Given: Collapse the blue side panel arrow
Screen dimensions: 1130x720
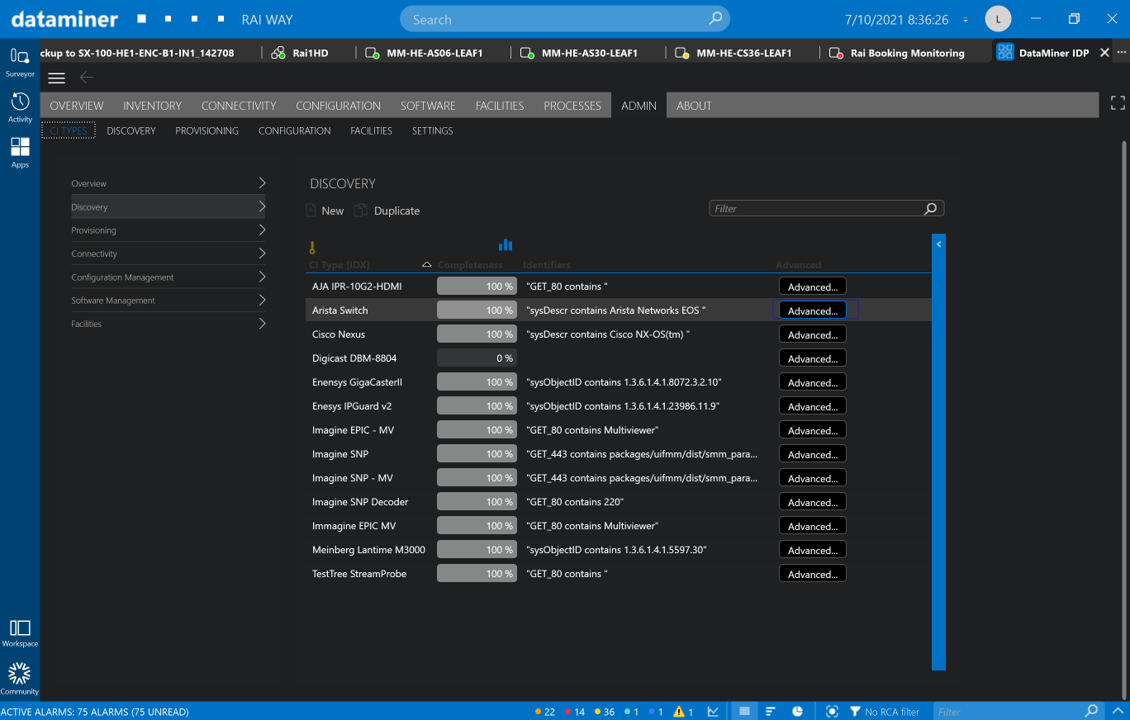Looking at the screenshot, I should pos(938,244).
